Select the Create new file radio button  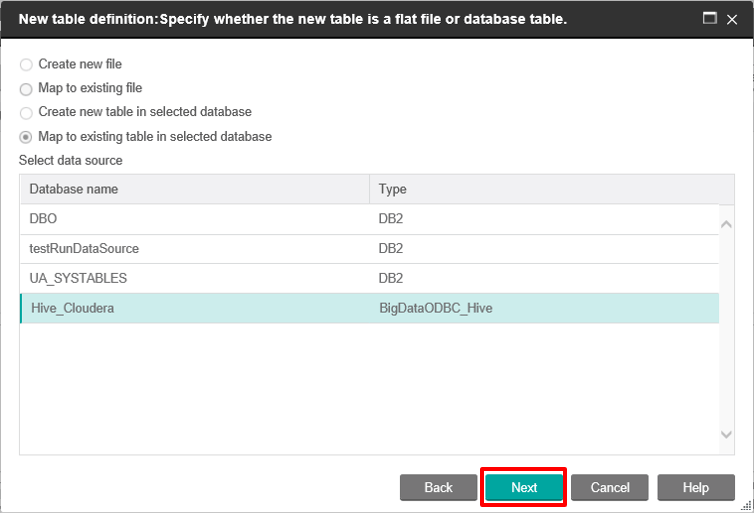(x=26, y=64)
